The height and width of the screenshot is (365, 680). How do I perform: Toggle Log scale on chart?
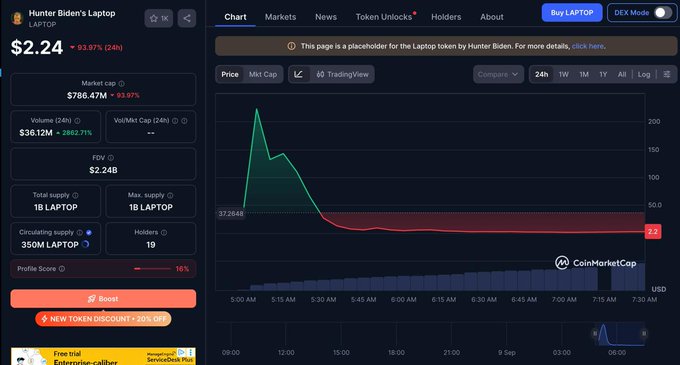(644, 74)
